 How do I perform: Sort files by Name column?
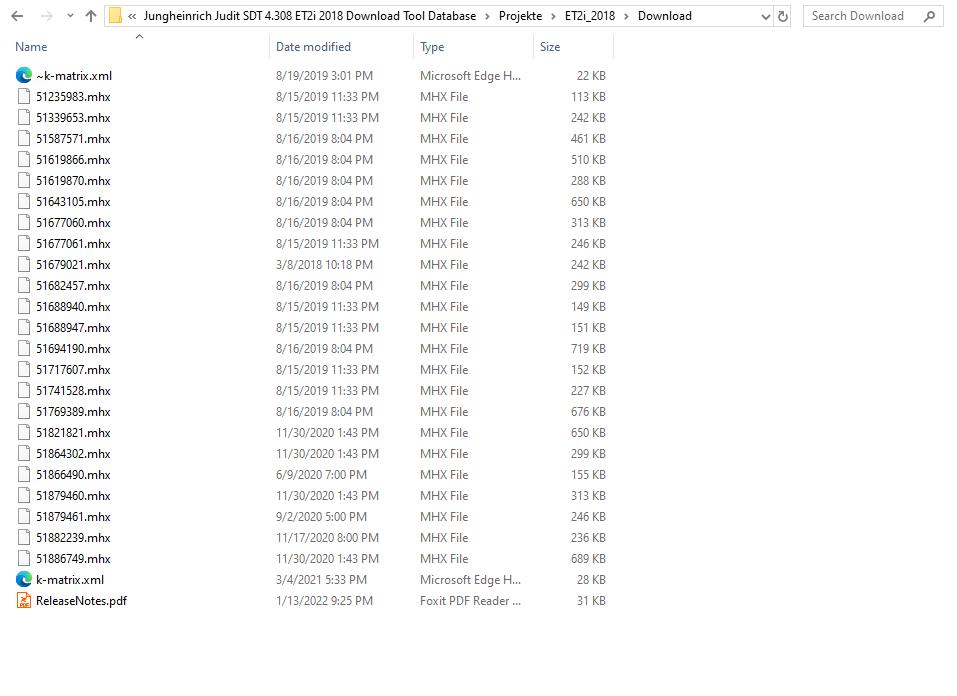[x=31, y=47]
